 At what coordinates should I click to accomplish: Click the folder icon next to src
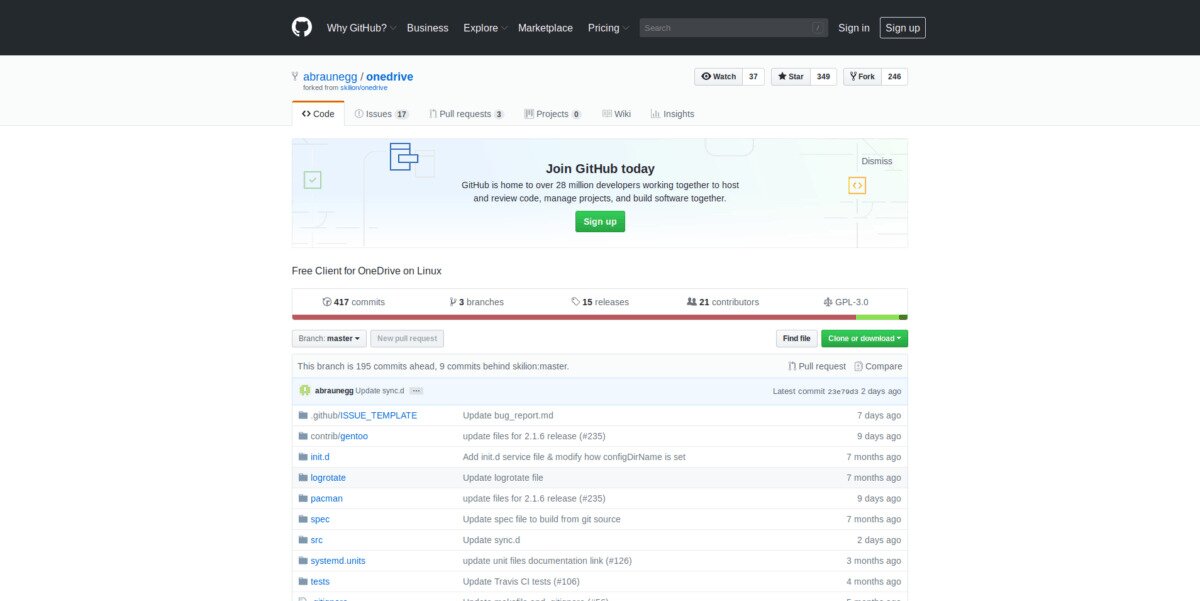pos(302,540)
